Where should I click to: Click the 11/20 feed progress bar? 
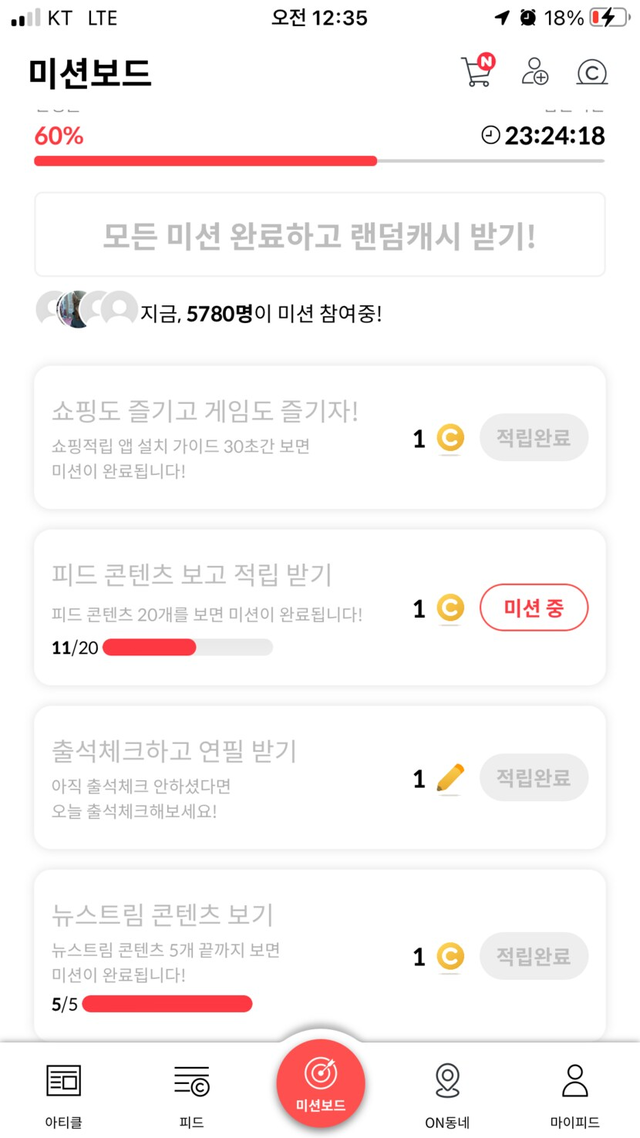187,648
